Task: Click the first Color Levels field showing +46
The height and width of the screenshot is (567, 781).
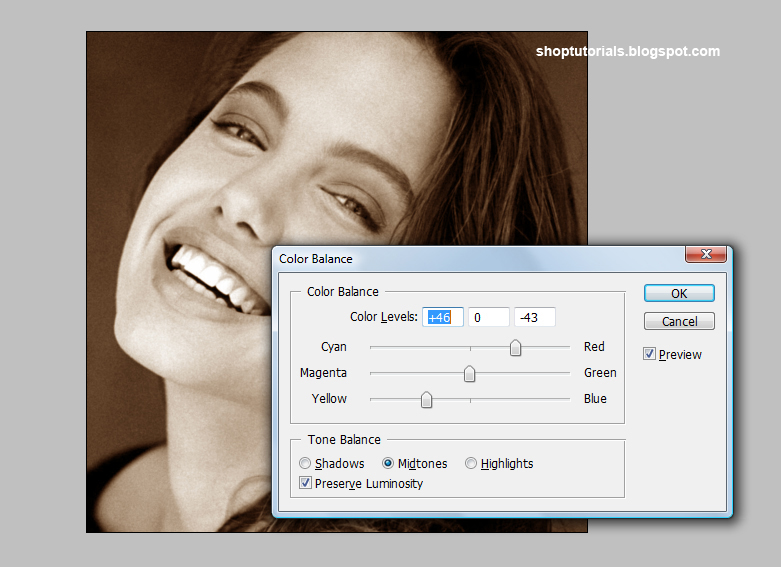Action: click(443, 317)
